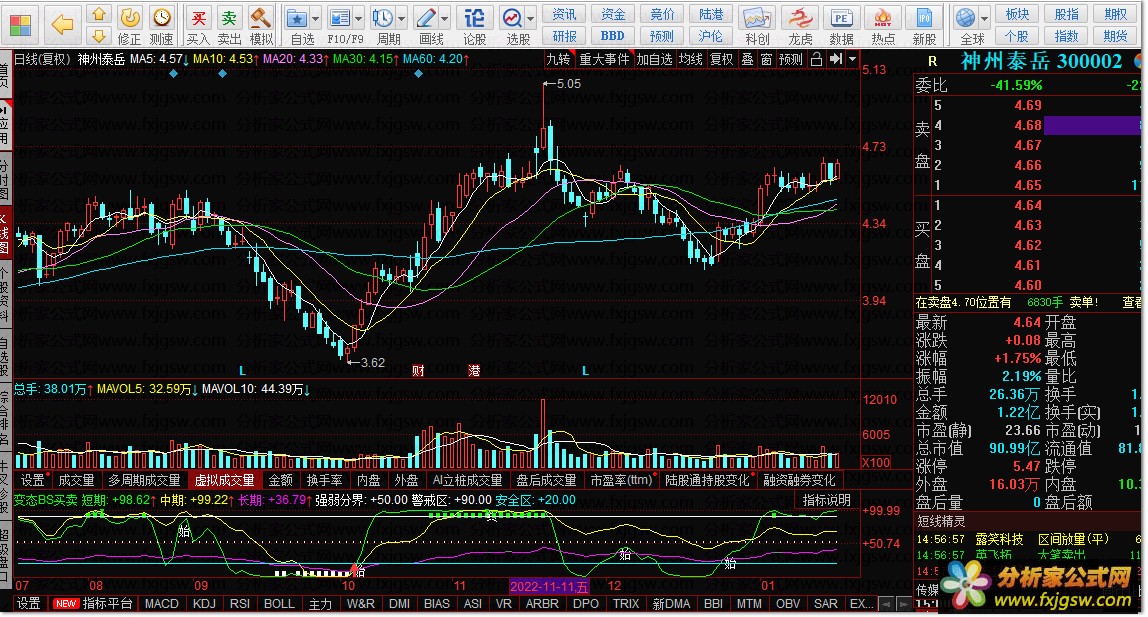
Task: Open the 研报 research reports button
Action: 564,36
